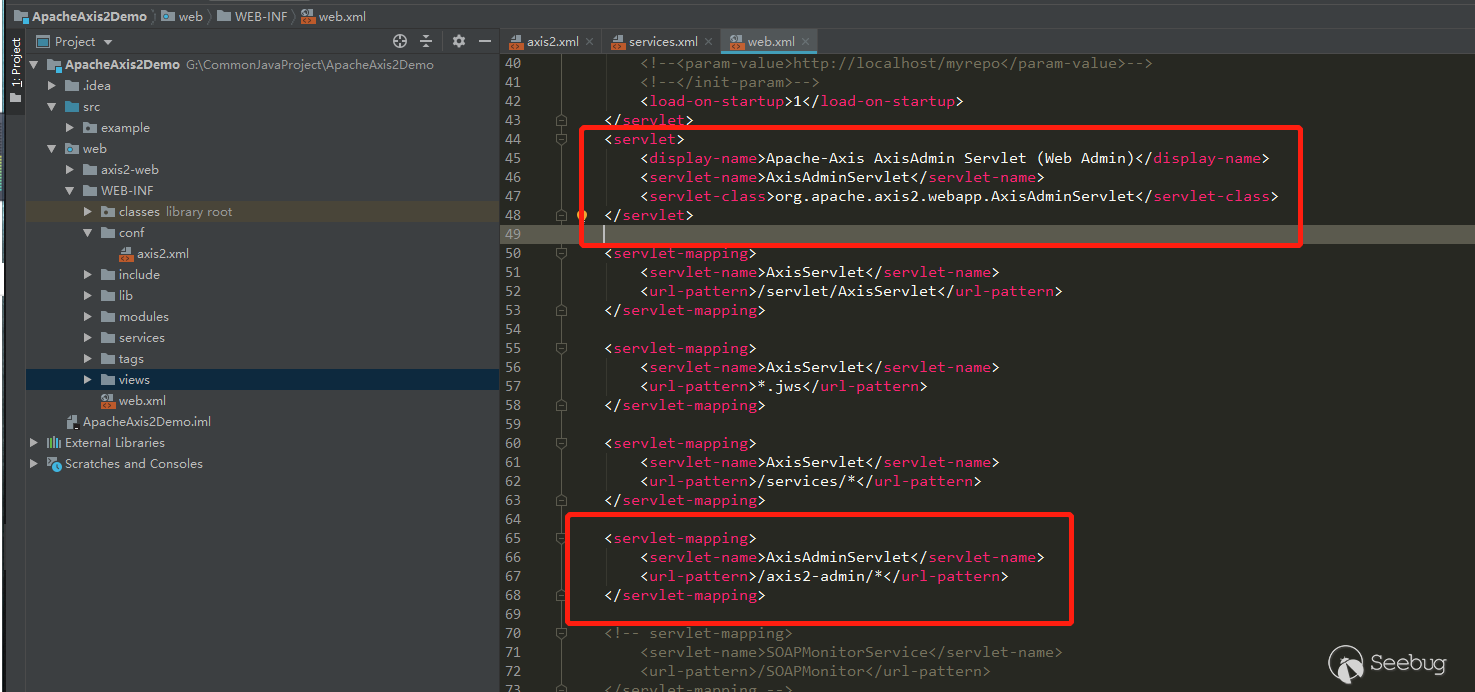The image size is (1475, 692).
Task: Hide the Project tool window
Action: (485, 41)
